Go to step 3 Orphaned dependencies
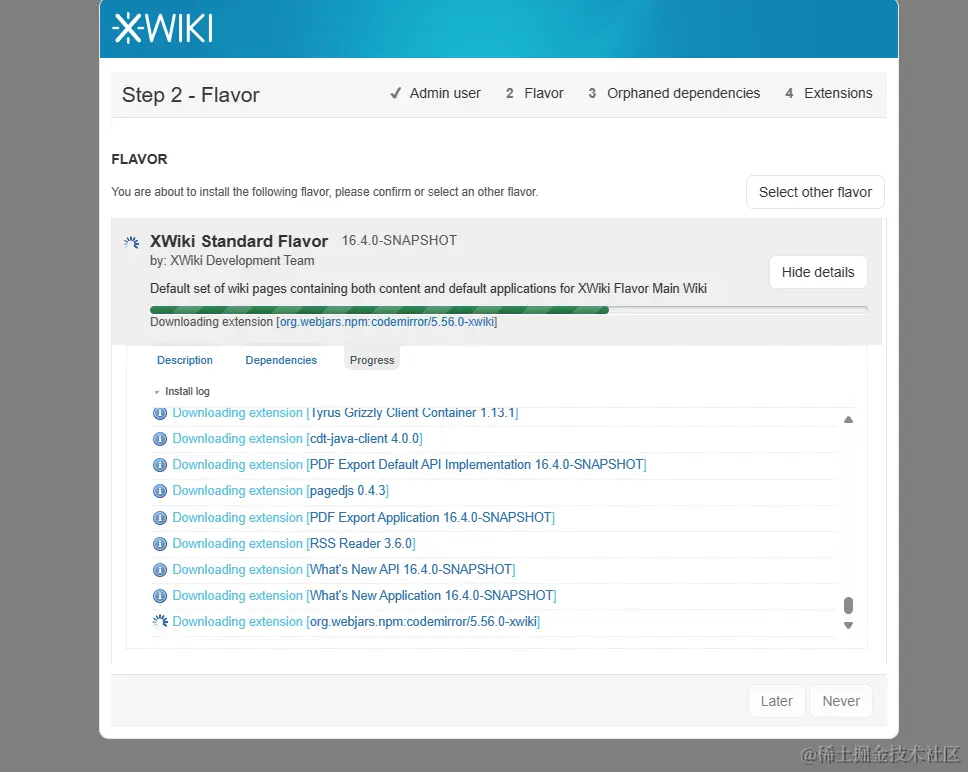The image size is (968, 772). [x=674, y=93]
